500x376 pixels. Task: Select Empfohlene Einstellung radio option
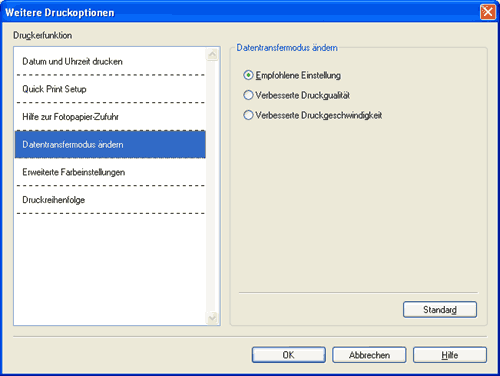(248, 75)
